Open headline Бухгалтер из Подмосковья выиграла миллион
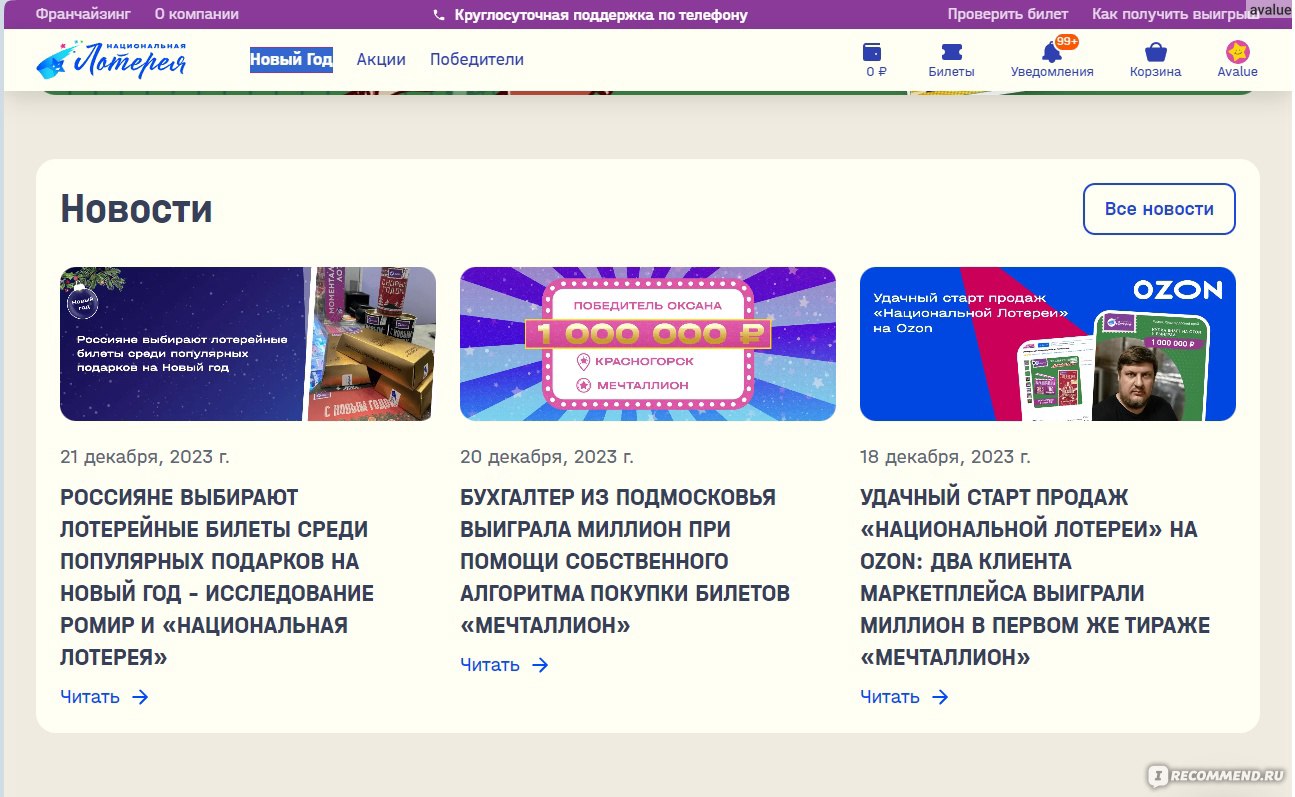The width and height of the screenshot is (1295, 797). tap(625, 561)
